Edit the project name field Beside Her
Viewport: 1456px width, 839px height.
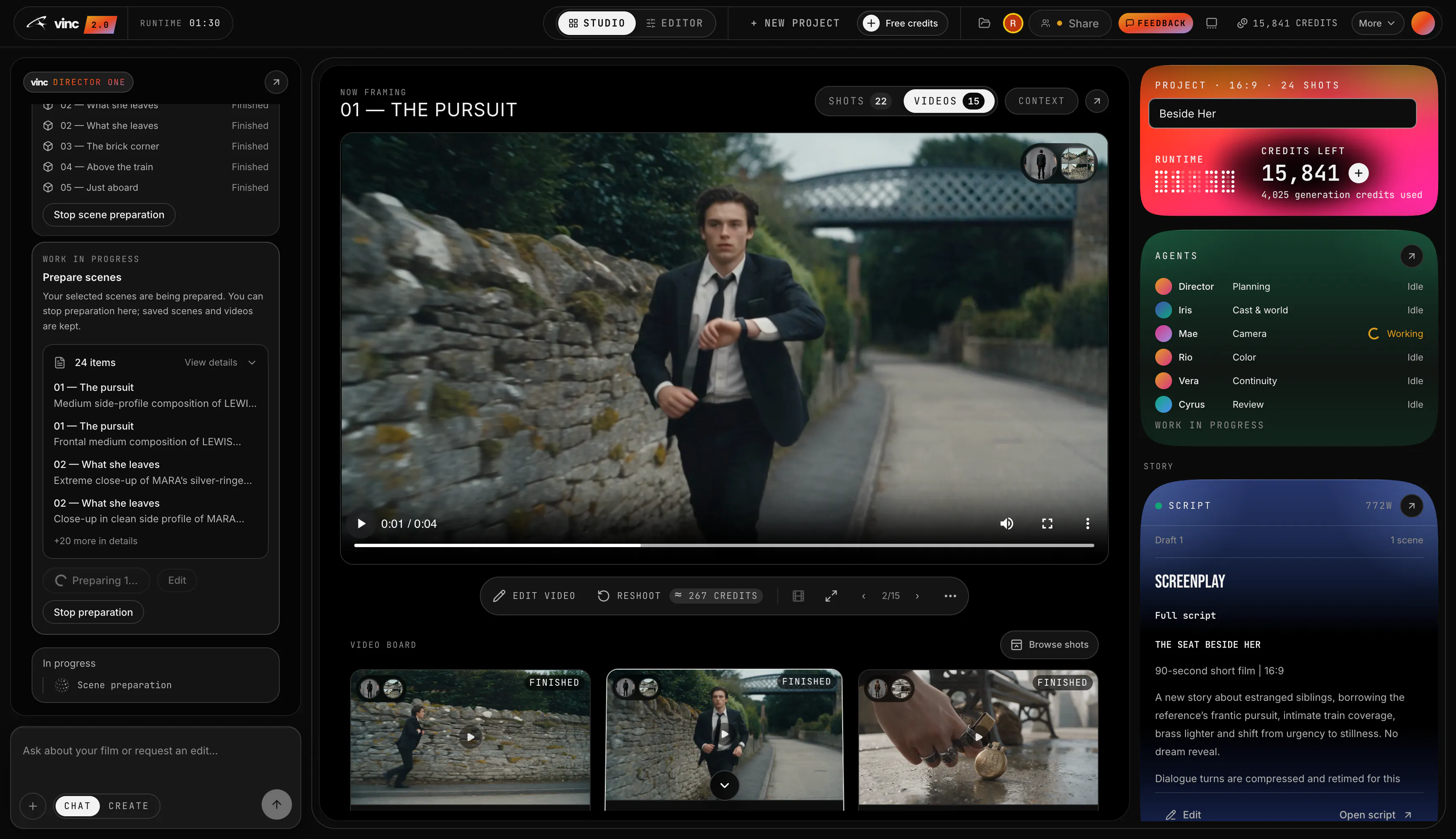click(x=1282, y=114)
